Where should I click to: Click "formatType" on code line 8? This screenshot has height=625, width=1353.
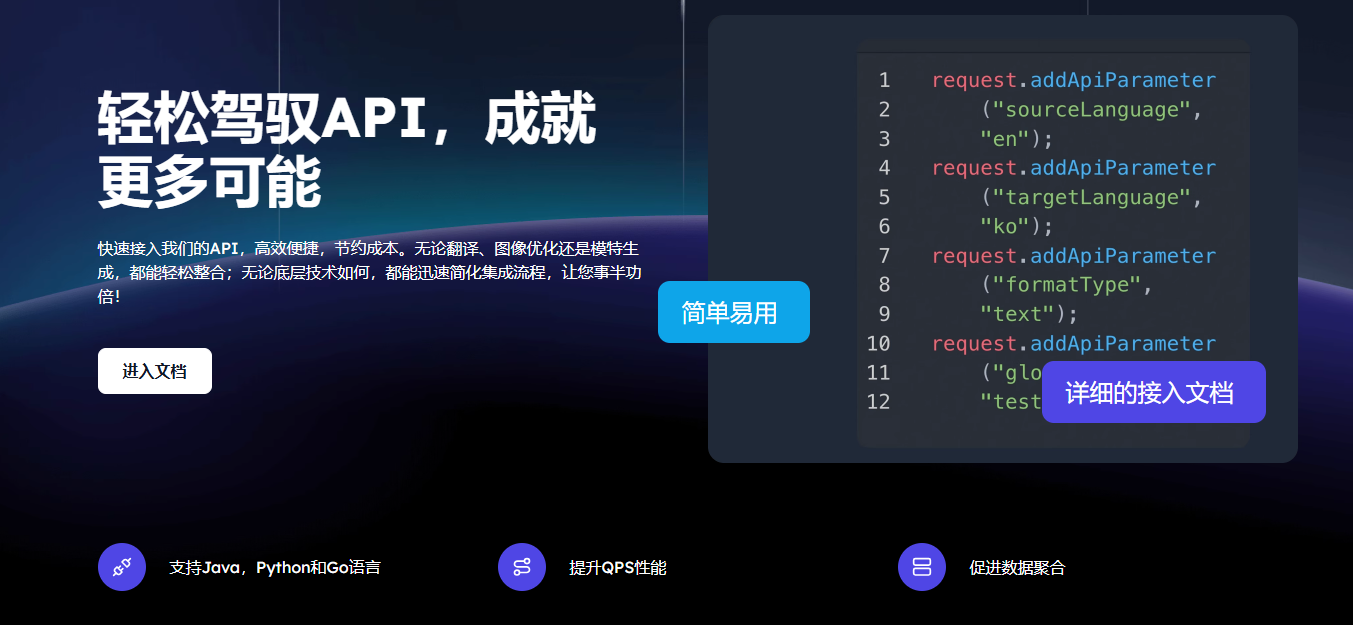coord(1067,285)
